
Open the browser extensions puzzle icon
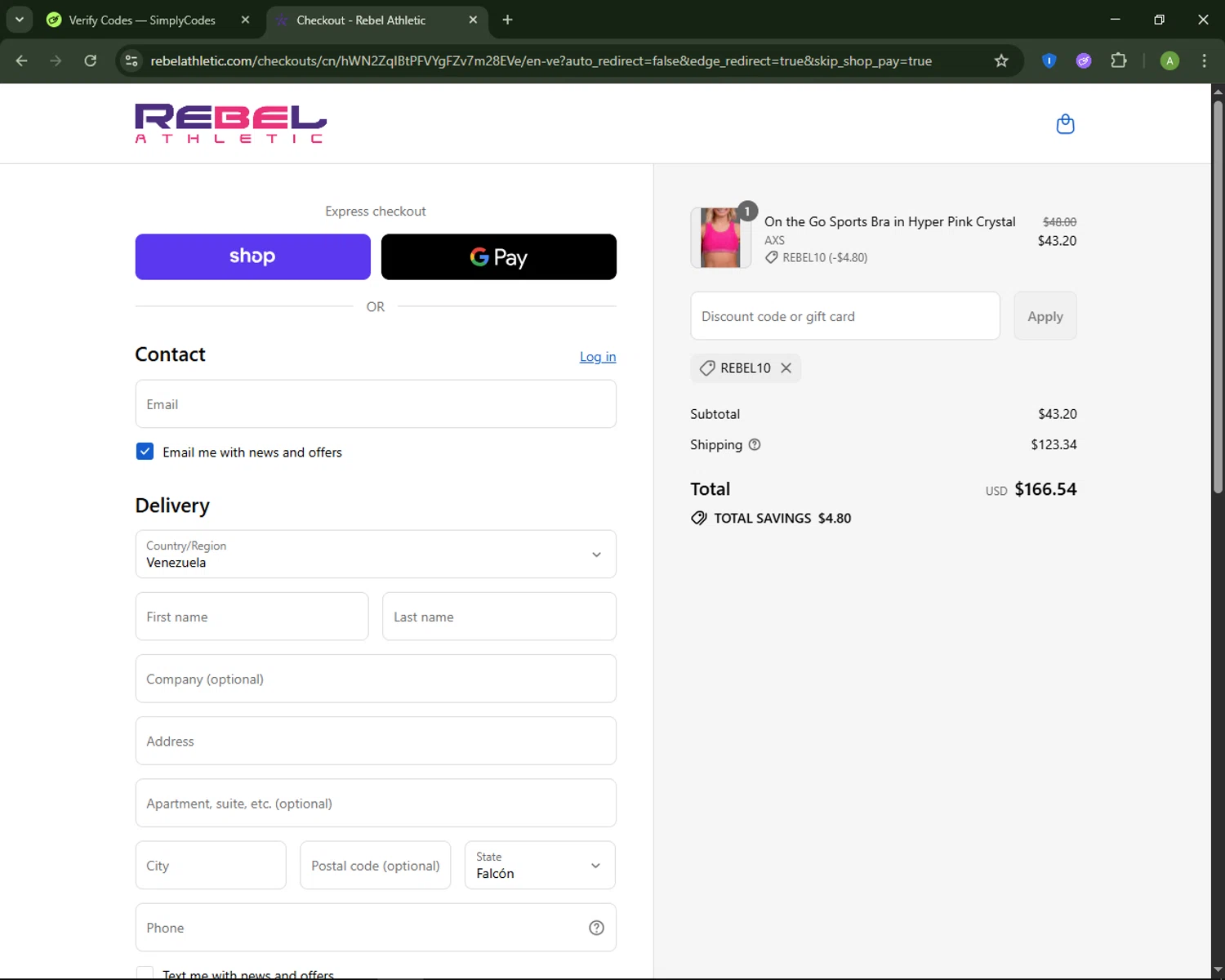point(1119,60)
